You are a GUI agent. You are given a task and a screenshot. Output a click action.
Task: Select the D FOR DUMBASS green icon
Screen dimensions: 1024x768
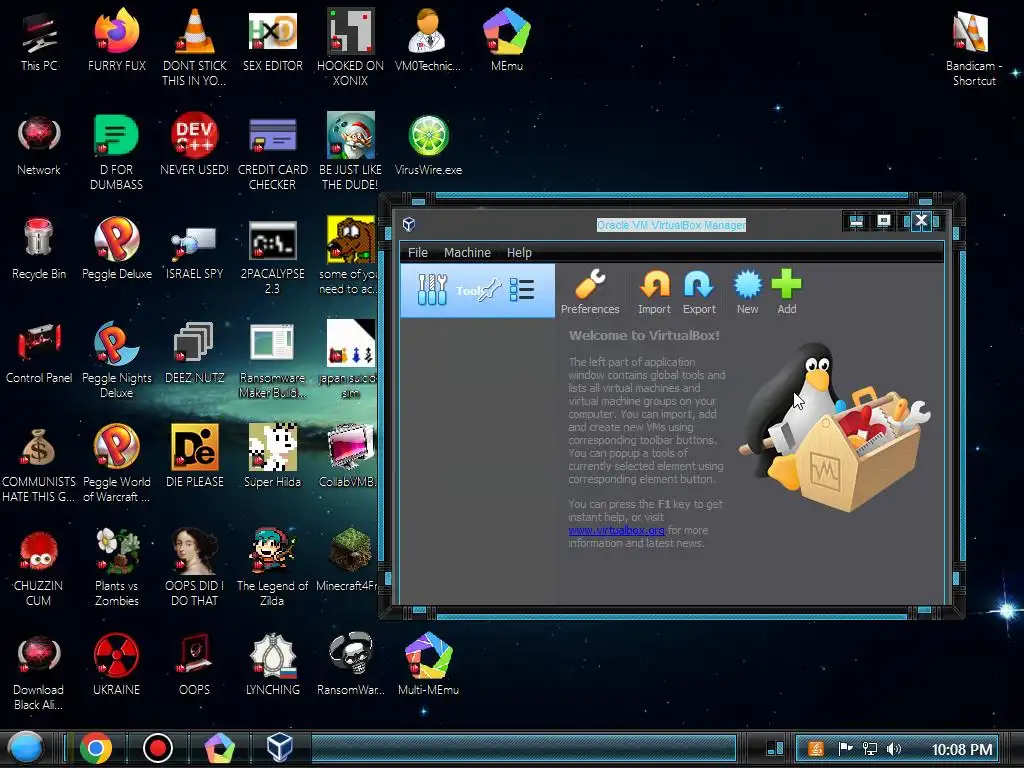coord(117,153)
